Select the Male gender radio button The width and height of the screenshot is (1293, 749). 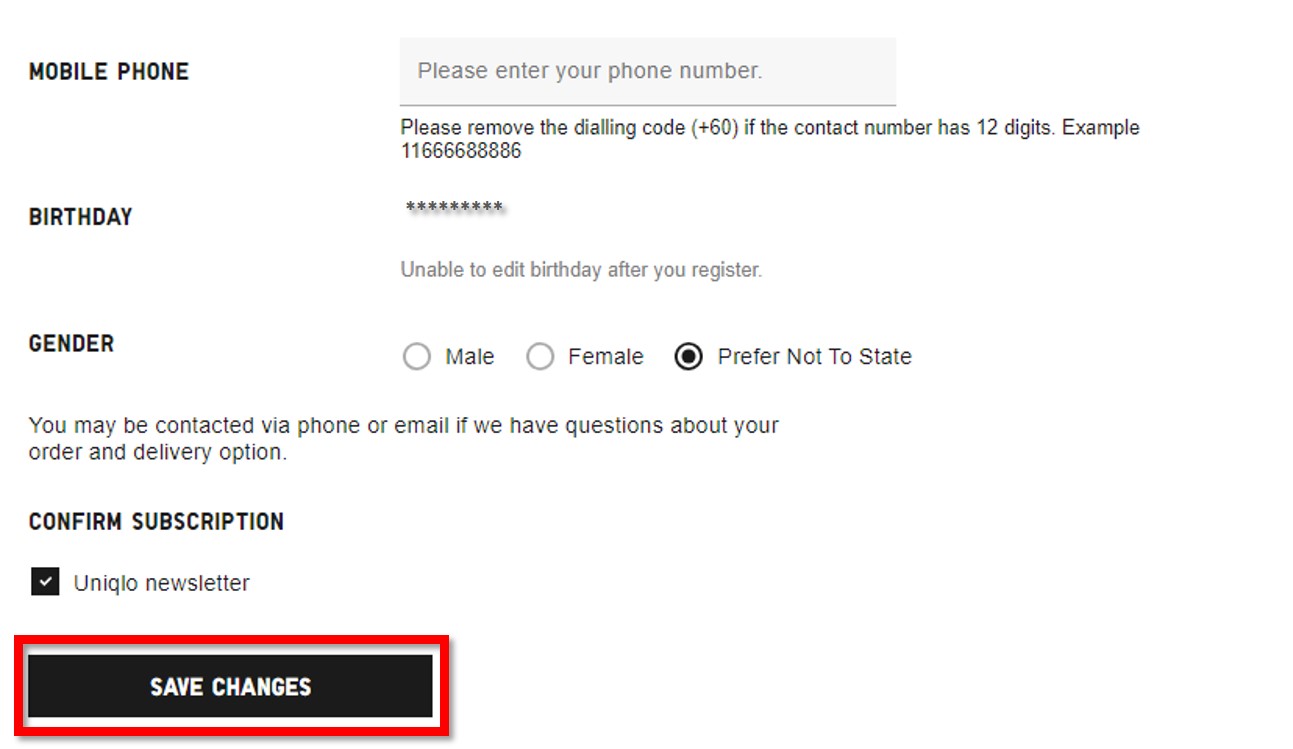[x=416, y=357]
